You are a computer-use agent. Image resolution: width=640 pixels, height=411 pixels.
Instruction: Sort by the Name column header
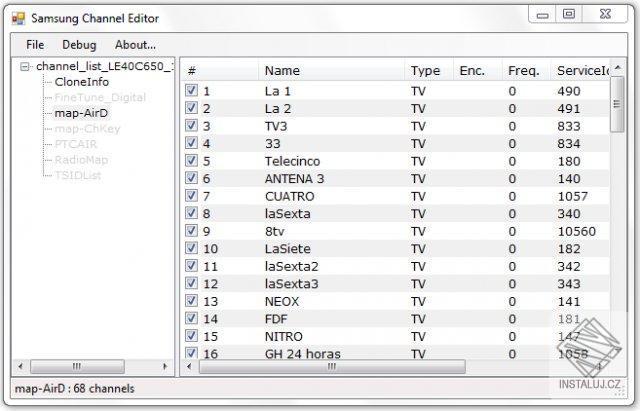coord(331,71)
